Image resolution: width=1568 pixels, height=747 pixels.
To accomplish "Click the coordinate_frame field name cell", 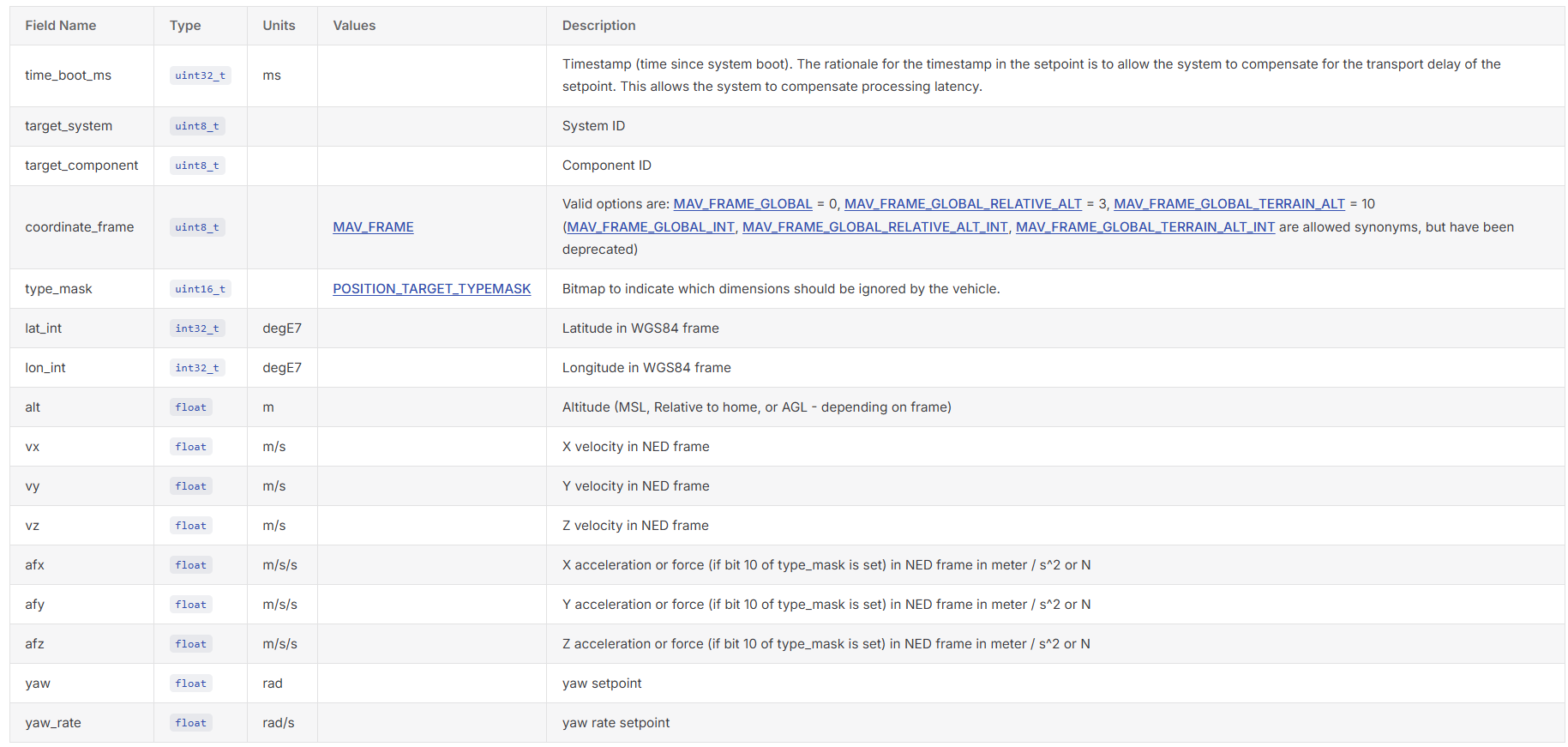I will pos(80,227).
